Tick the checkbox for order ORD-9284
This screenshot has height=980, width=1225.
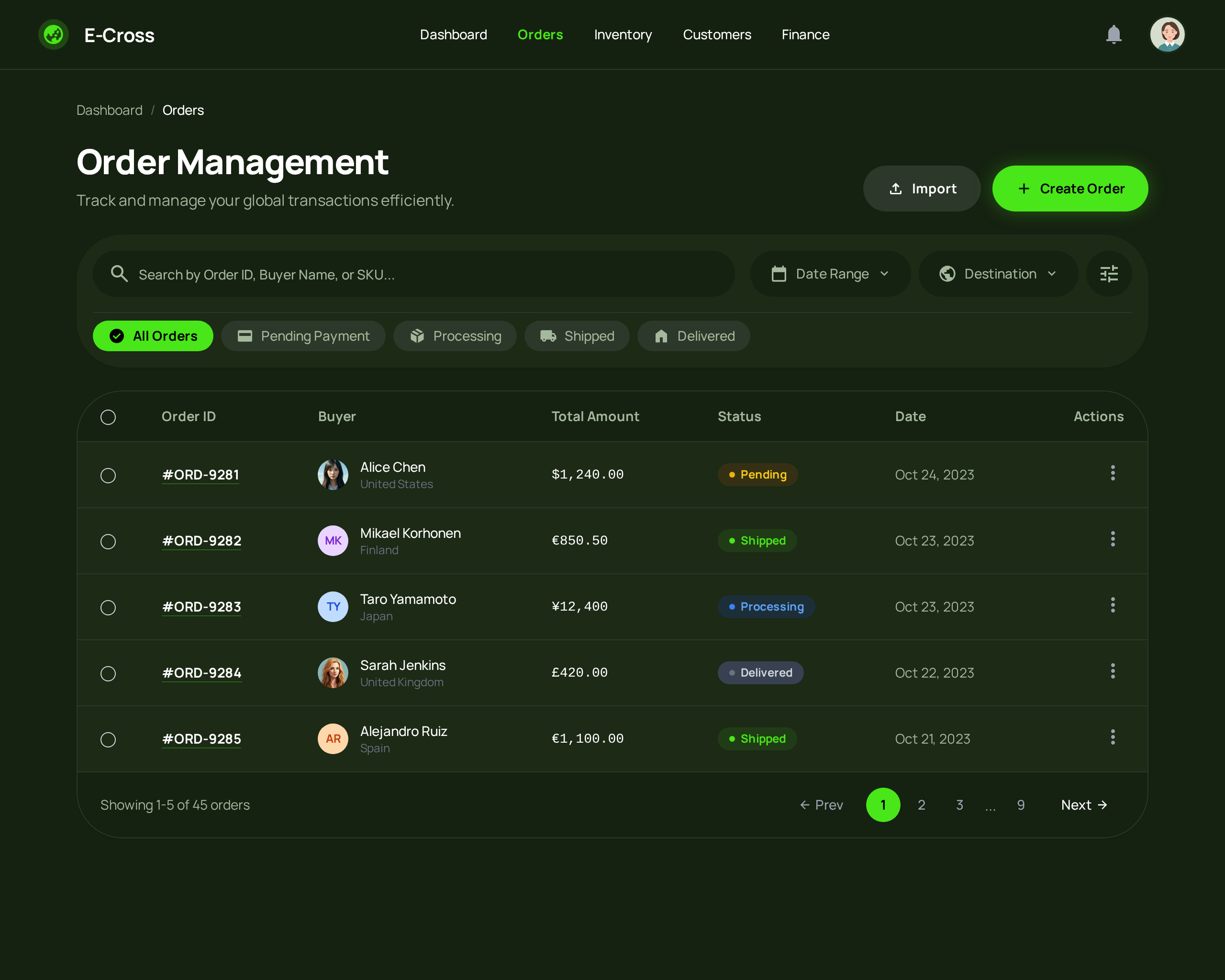108,673
